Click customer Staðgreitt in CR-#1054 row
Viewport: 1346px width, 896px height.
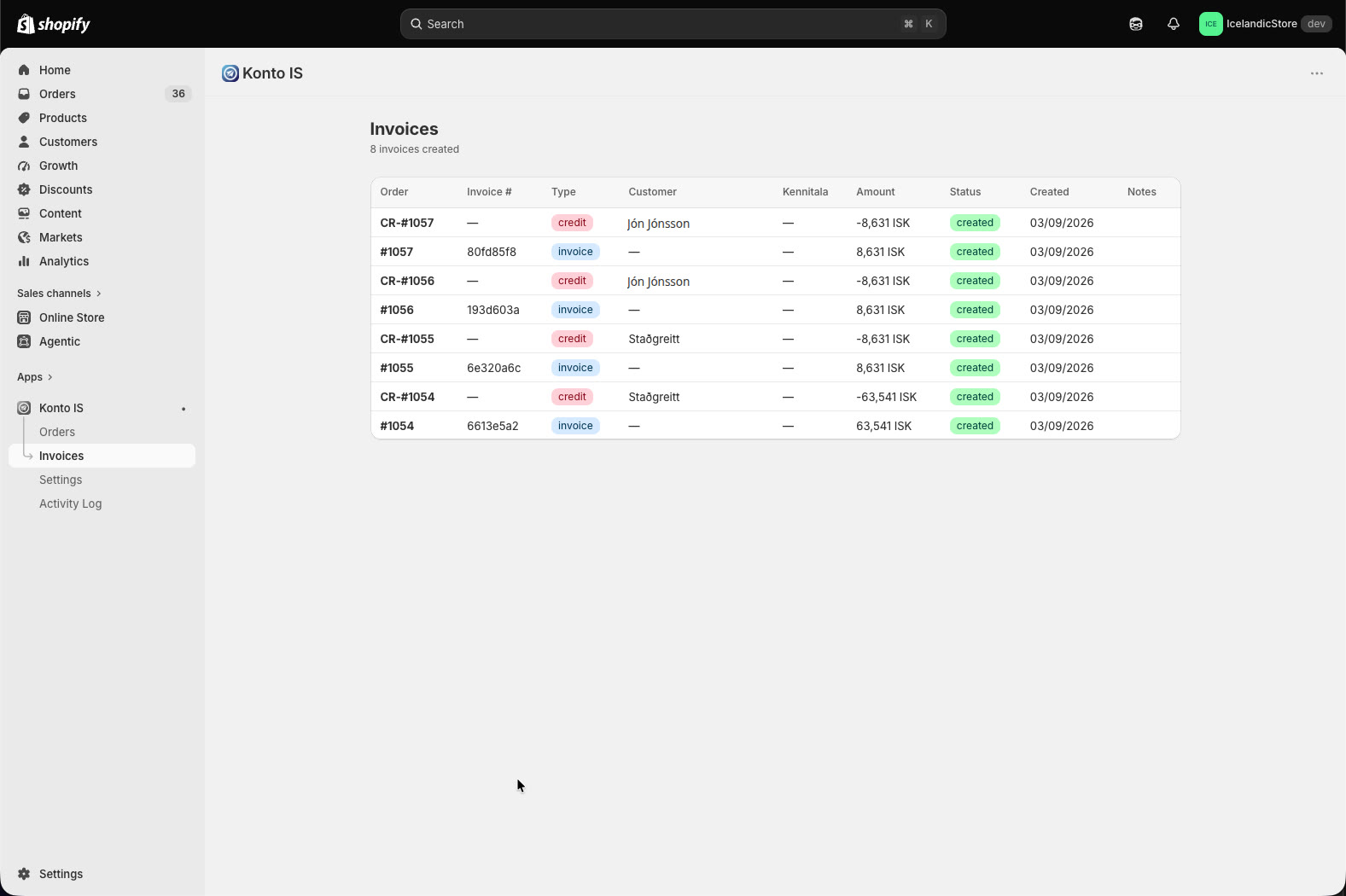[x=654, y=397]
